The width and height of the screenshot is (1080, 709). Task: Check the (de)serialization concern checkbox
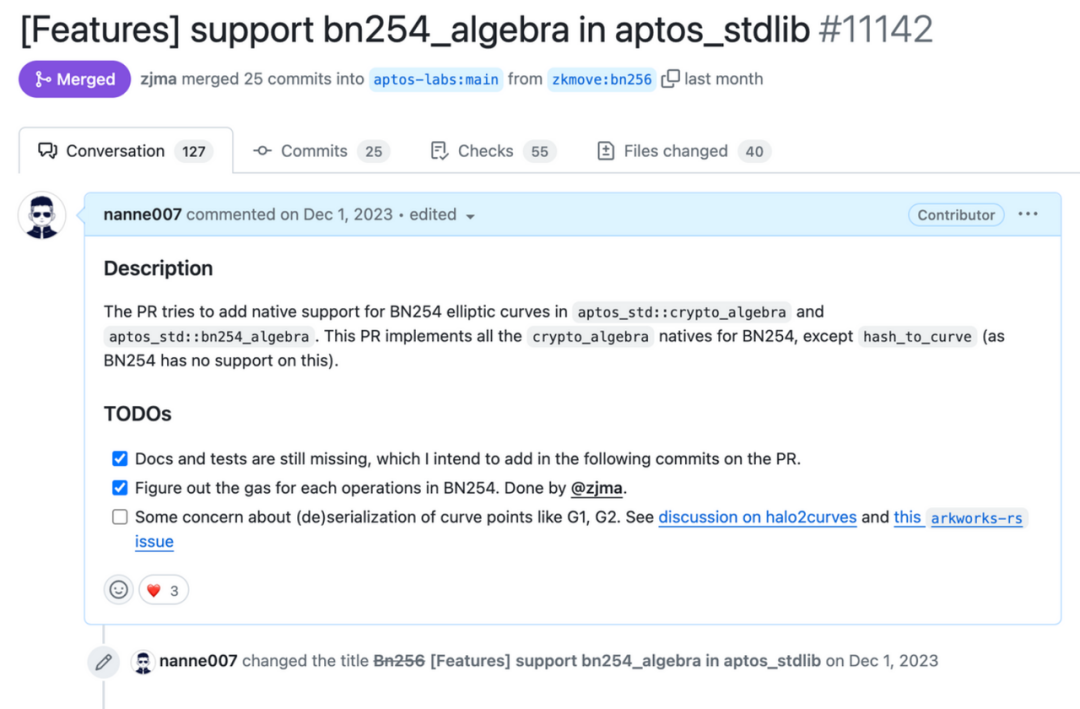point(120,517)
